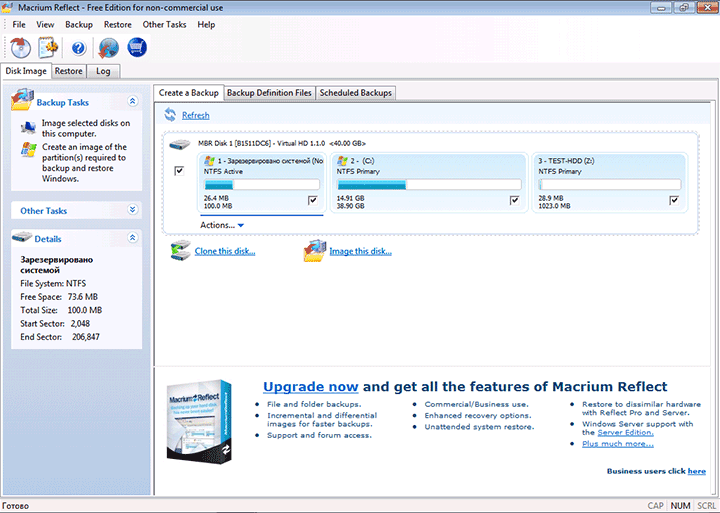720x513 pixels.
Task: Open the Server Edition link
Action: point(625,433)
